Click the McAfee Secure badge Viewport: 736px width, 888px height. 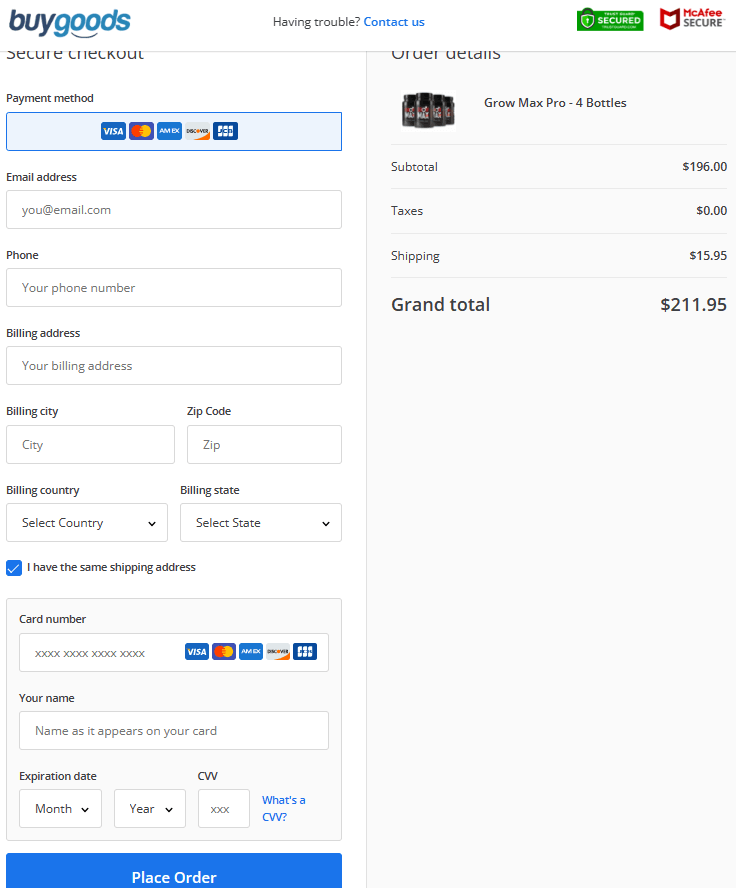[x=692, y=18]
